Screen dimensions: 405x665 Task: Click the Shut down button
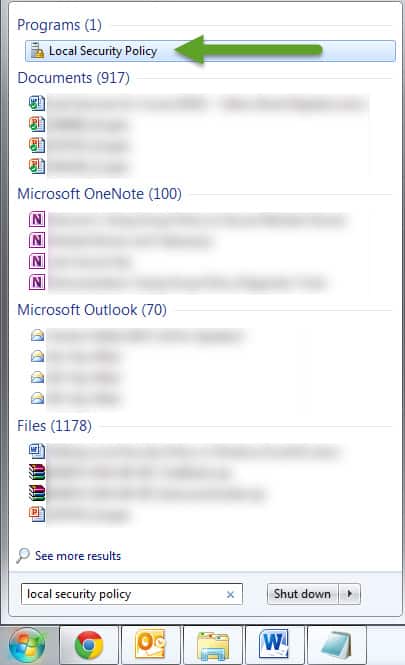[x=302, y=594]
